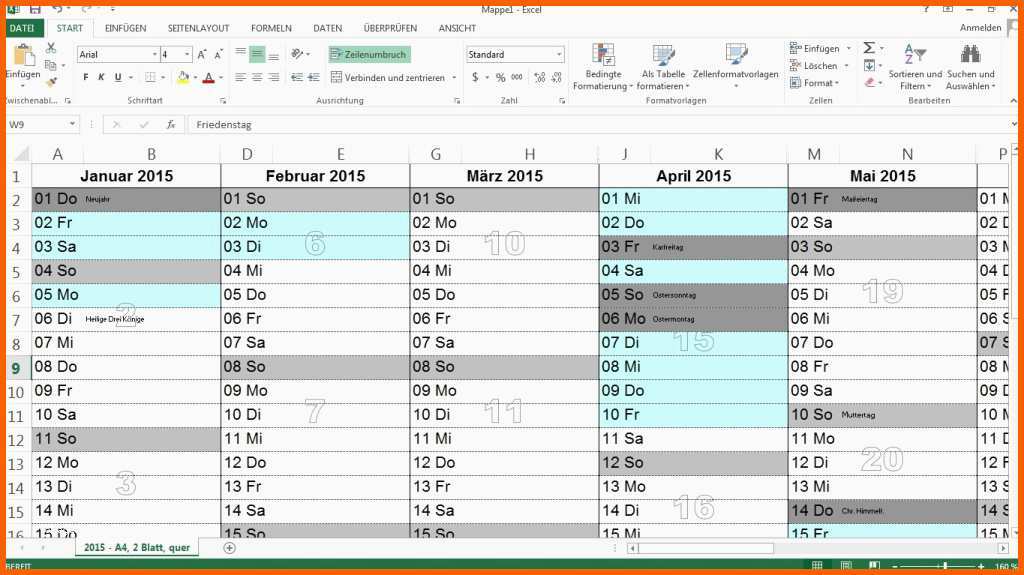Switch to the EINFÜGEN tab

[125, 28]
